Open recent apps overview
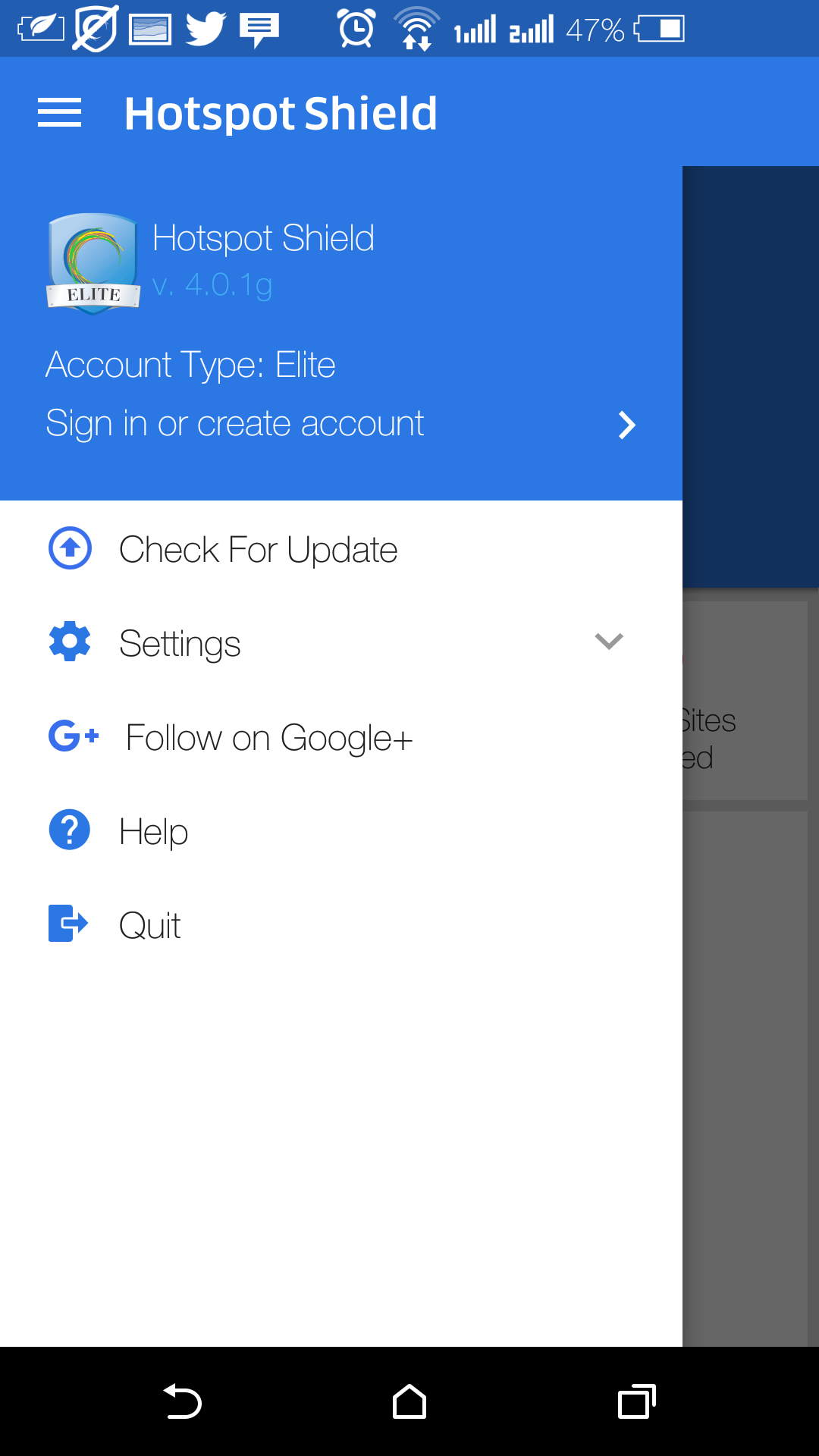819x1456 pixels. pyautogui.click(x=637, y=1401)
